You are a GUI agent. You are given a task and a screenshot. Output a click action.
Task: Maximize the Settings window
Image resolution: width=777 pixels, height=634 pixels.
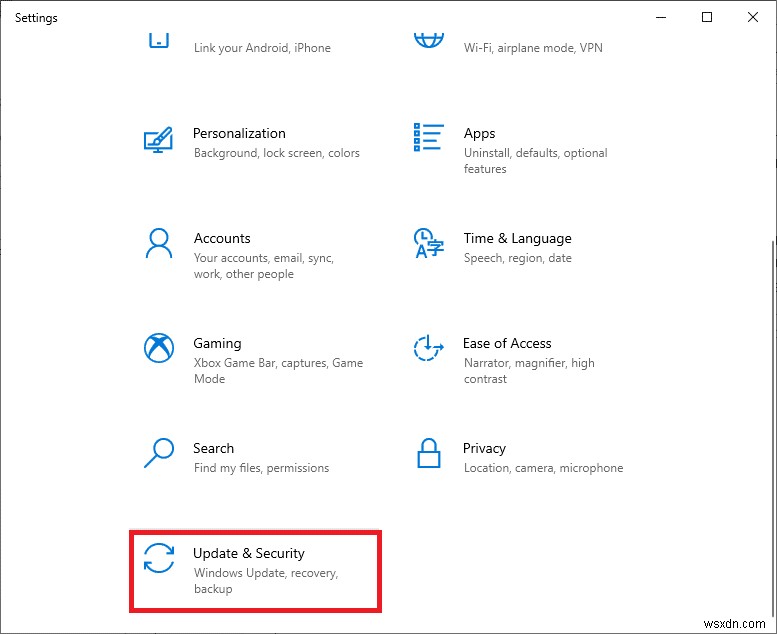coord(708,17)
